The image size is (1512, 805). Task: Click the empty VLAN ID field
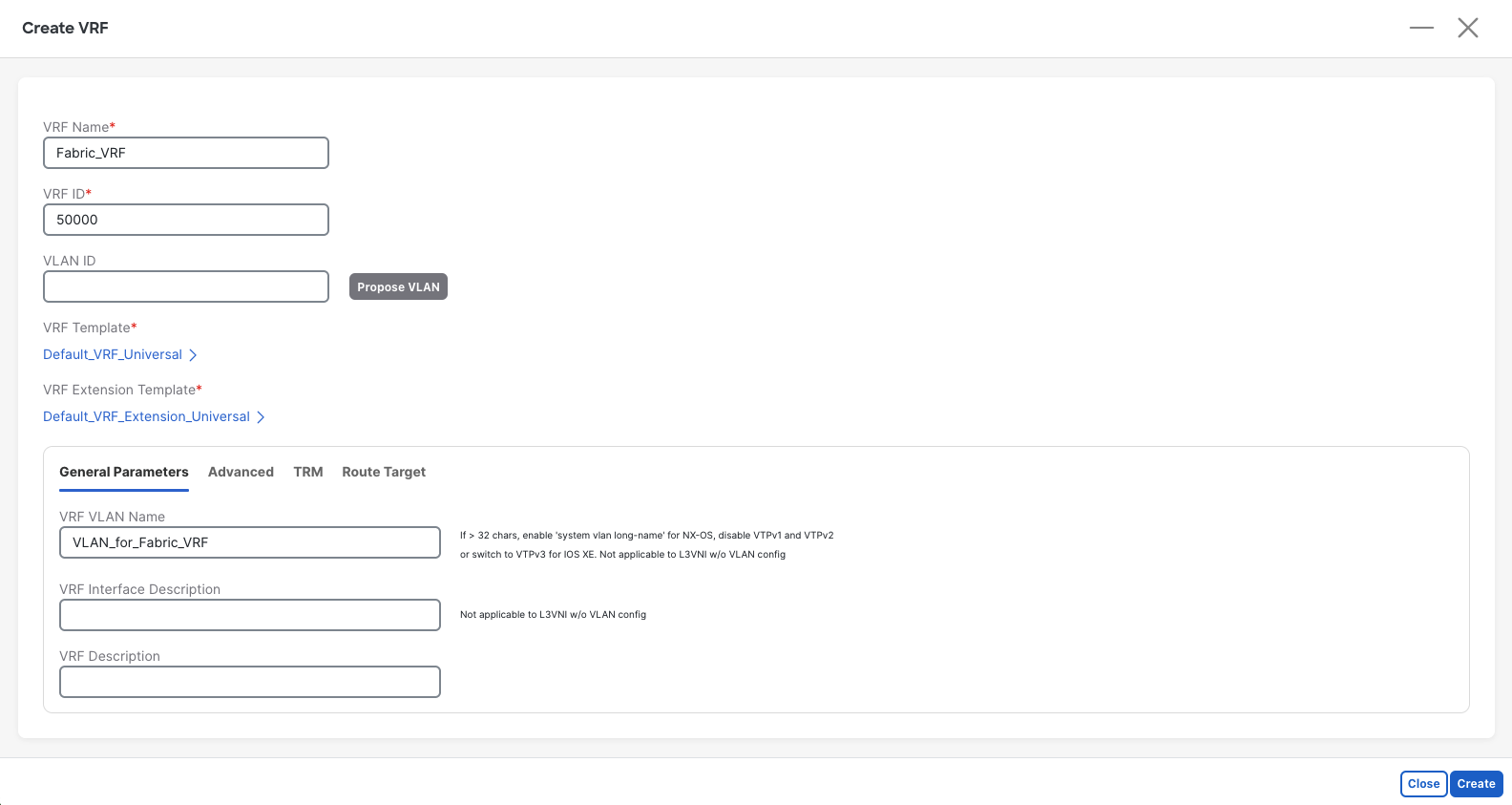coord(186,286)
